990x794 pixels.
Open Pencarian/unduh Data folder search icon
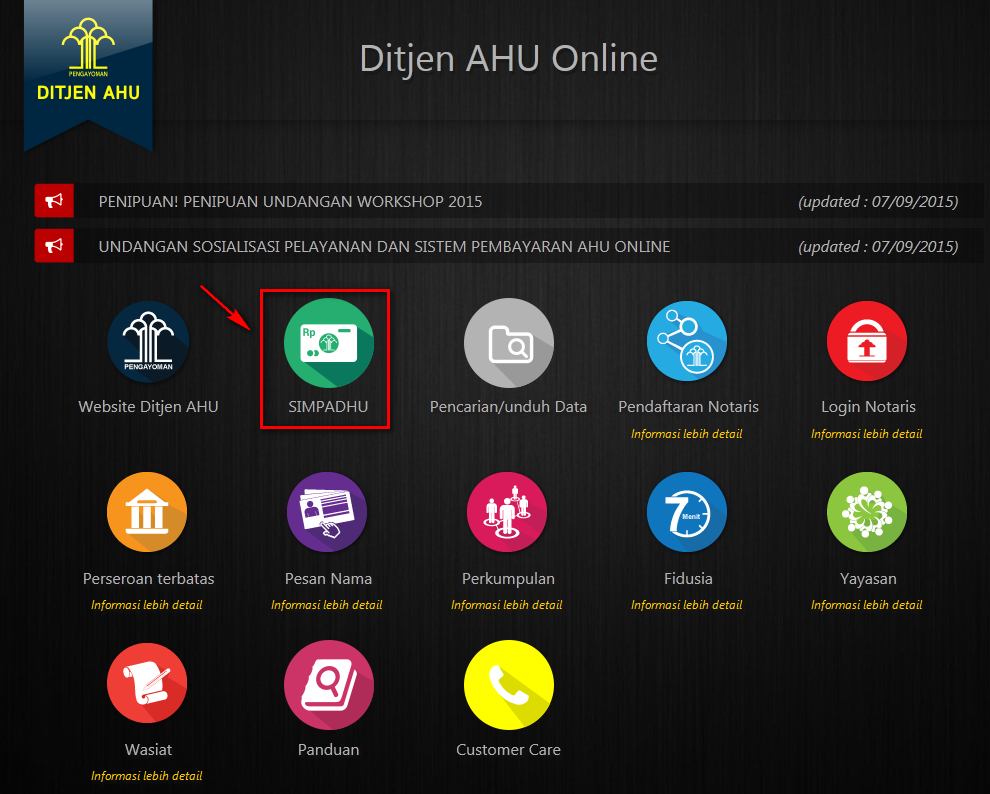coord(508,343)
